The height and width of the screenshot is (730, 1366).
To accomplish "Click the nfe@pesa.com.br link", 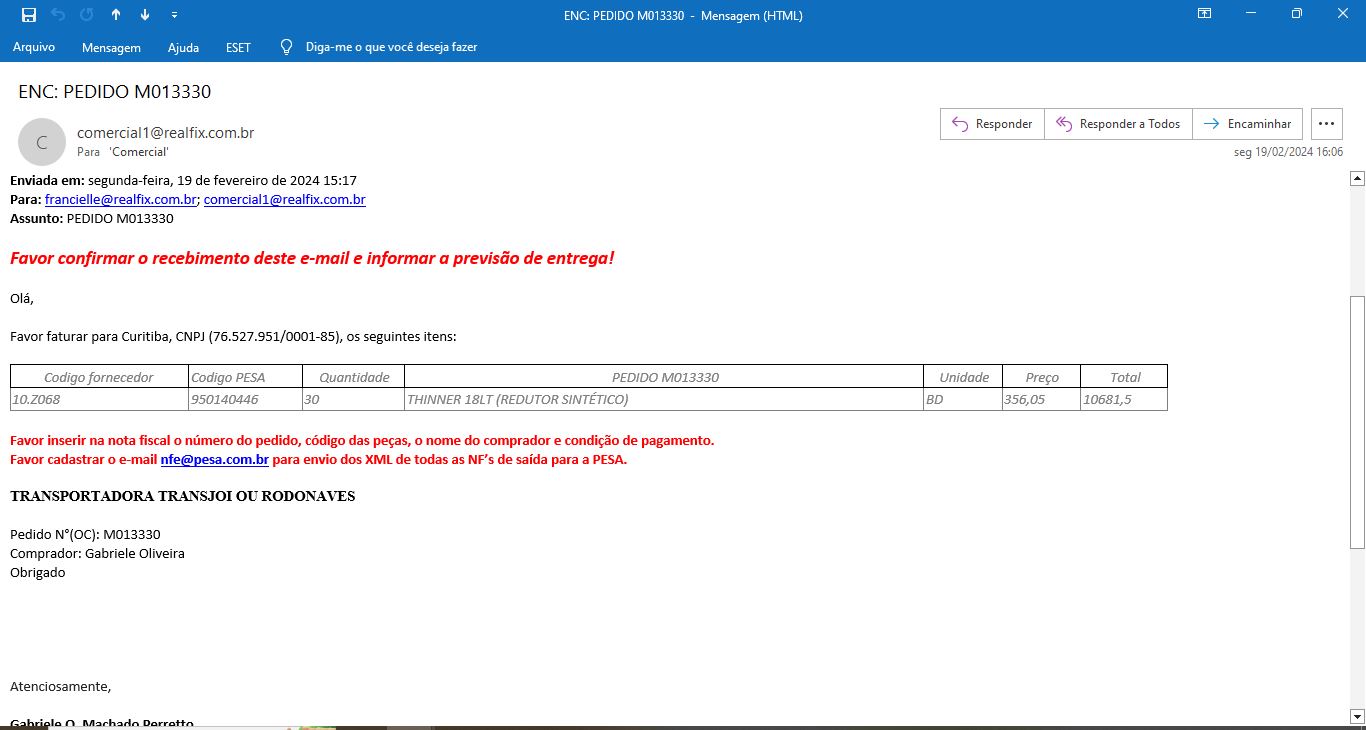I will (214, 460).
